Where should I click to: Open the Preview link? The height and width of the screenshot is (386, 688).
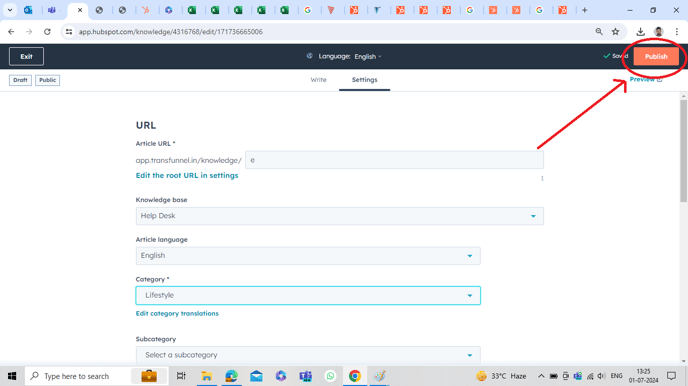point(645,79)
